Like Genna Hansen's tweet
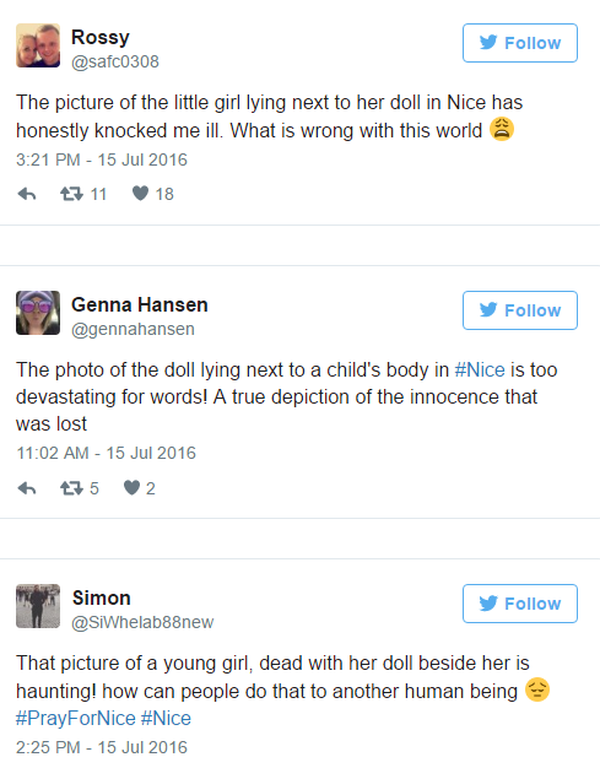Image resolution: width=600 pixels, height=768 pixels. (130, 488)
